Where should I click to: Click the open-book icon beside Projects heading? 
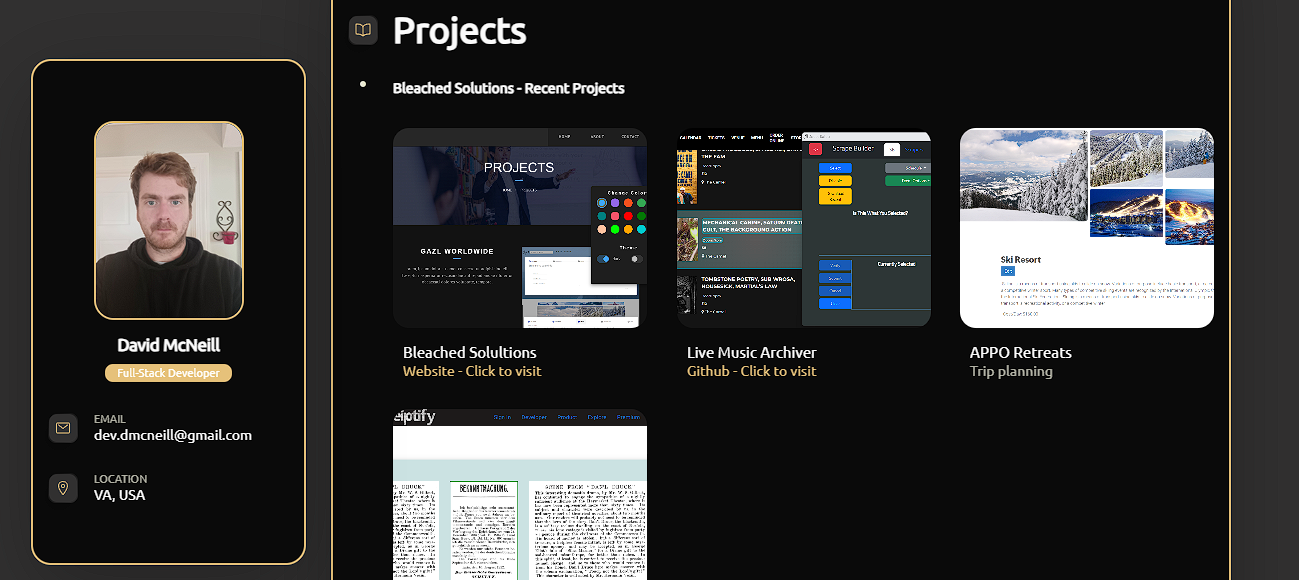pyautogui.click(x=362, y=30)
